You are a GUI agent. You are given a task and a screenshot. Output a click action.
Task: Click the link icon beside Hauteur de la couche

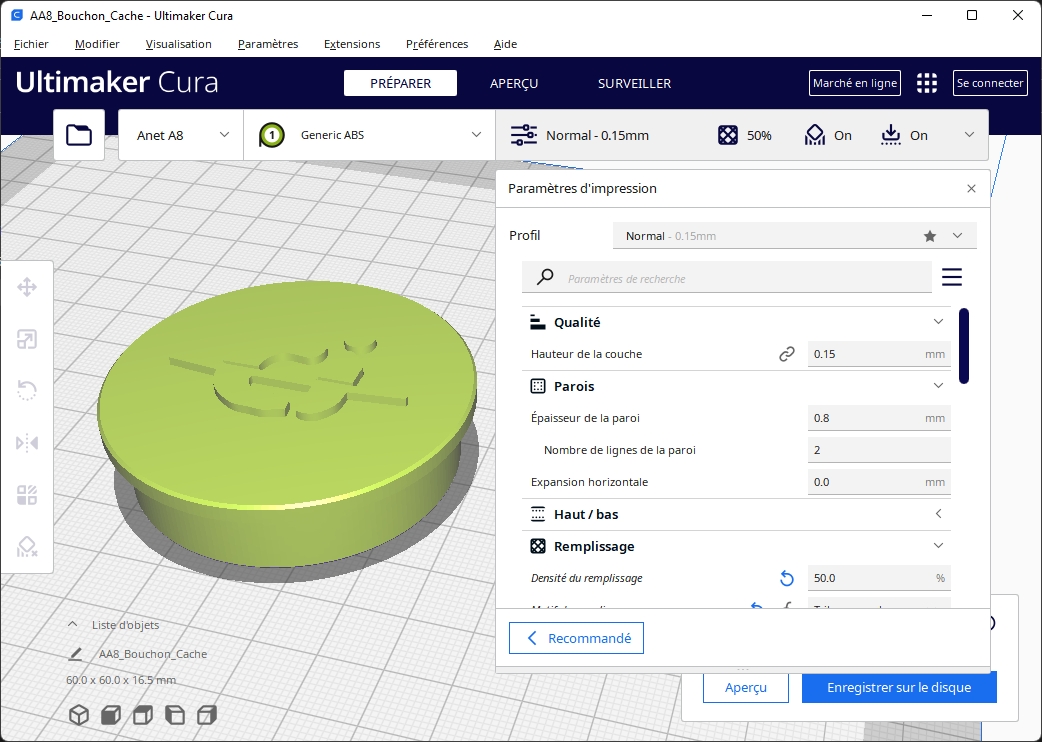(x=786, y=354)
